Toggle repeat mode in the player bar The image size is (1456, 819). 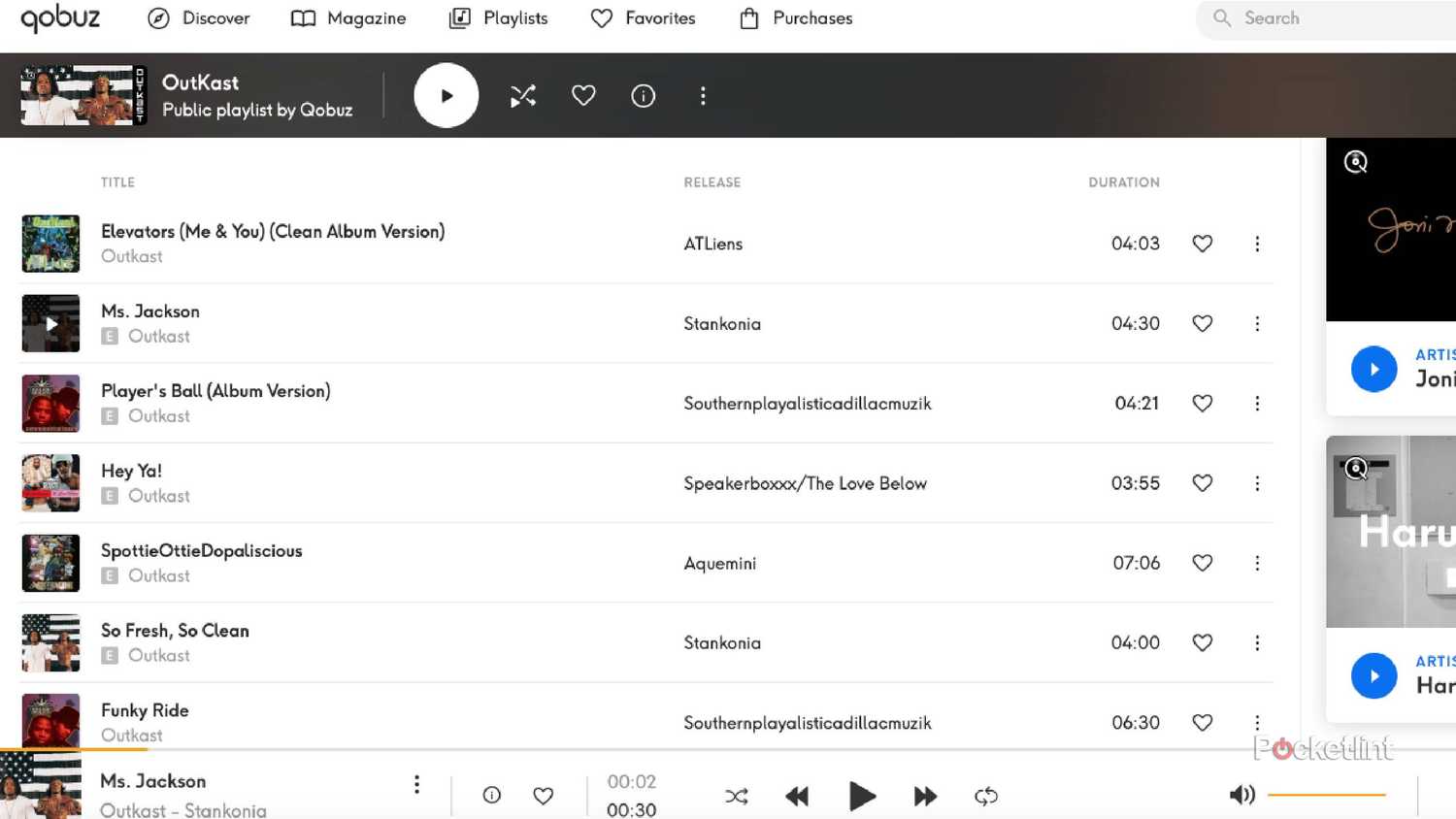985,796
